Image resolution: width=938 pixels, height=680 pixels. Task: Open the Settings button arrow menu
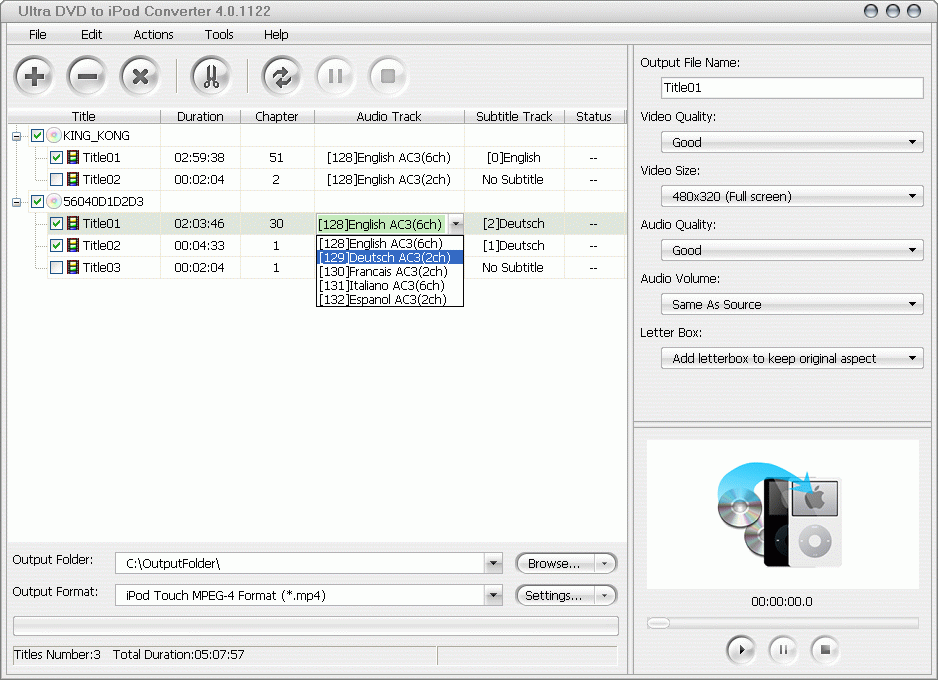point(605,596)
